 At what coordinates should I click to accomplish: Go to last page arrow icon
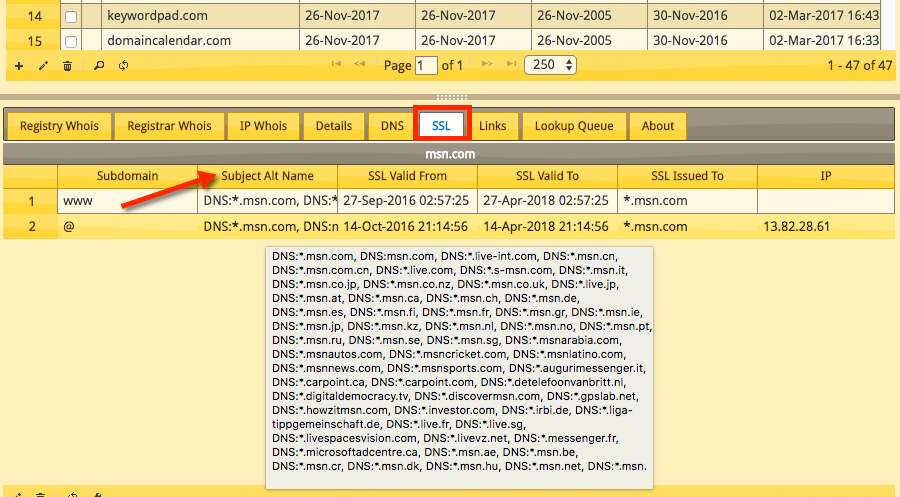click(511, 64)
